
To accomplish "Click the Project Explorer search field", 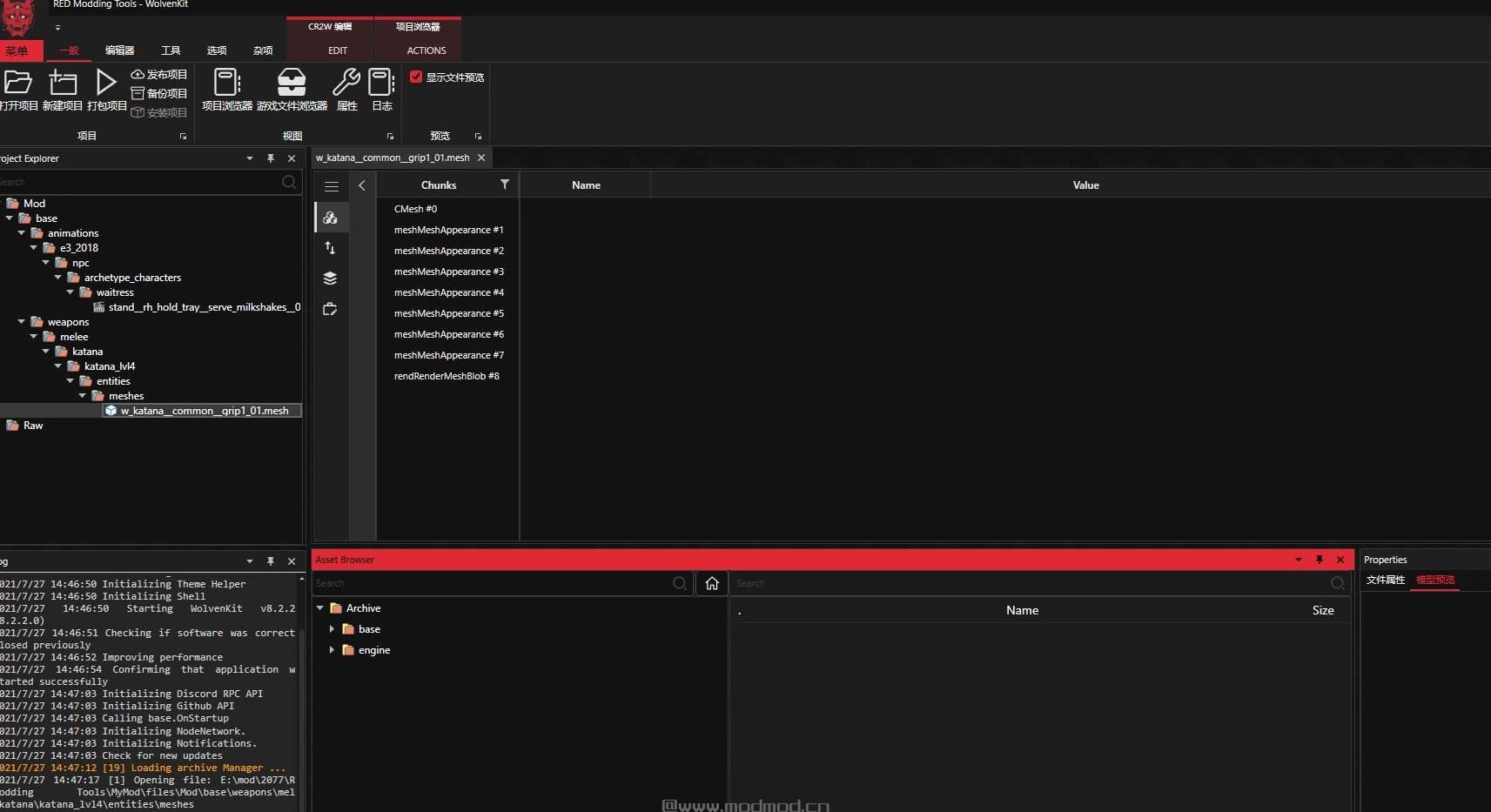I will [x=139, y=182].
